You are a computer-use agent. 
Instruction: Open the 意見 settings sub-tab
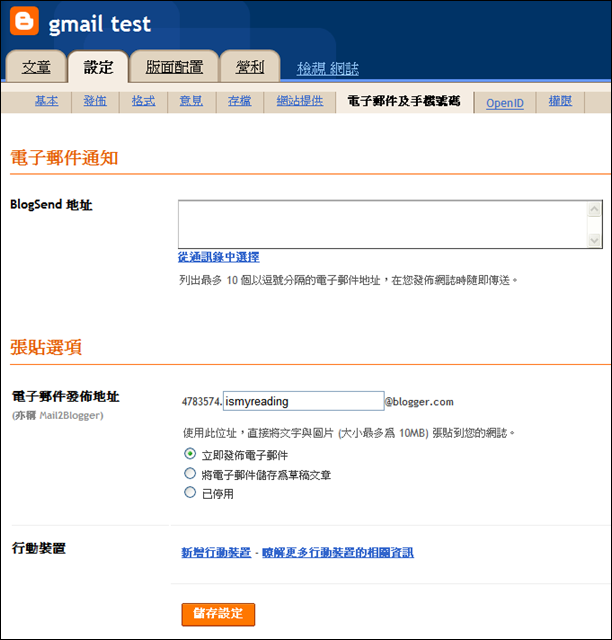pos(191,100)
